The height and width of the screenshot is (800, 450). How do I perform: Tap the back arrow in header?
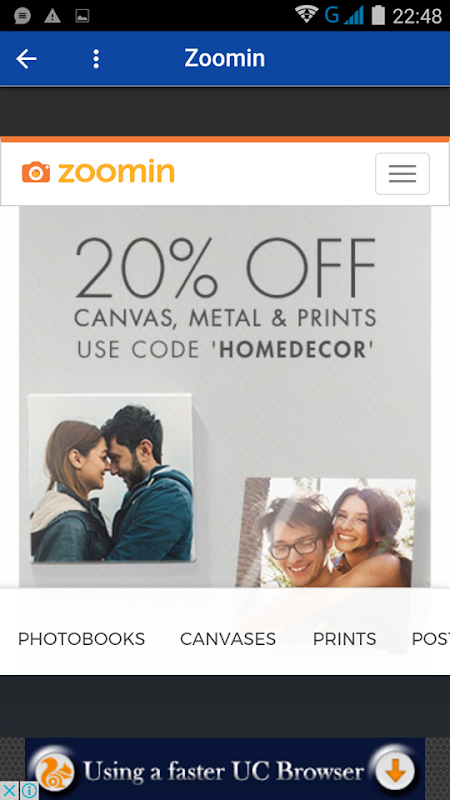27,59
